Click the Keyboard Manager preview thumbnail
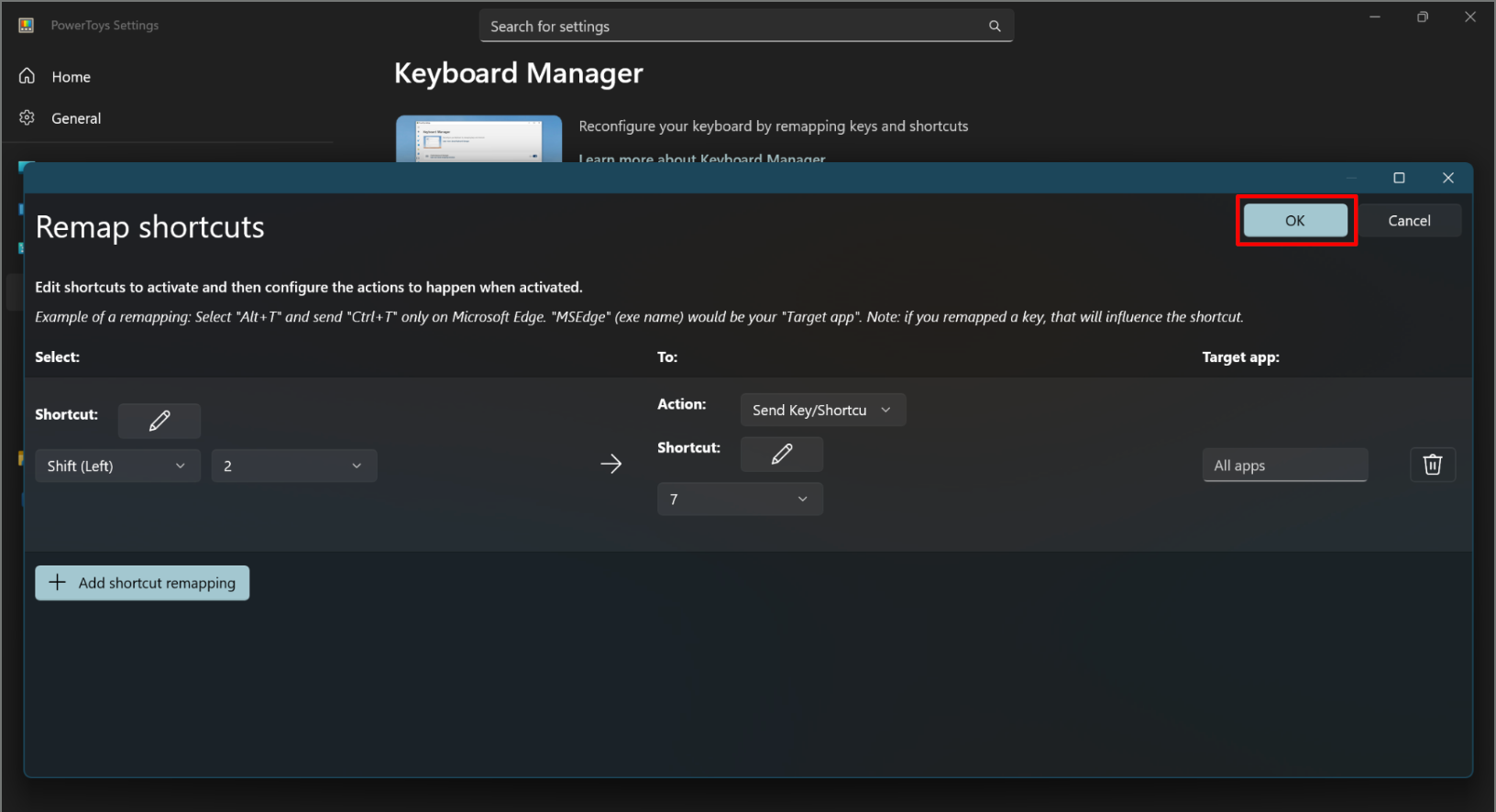 478,139
